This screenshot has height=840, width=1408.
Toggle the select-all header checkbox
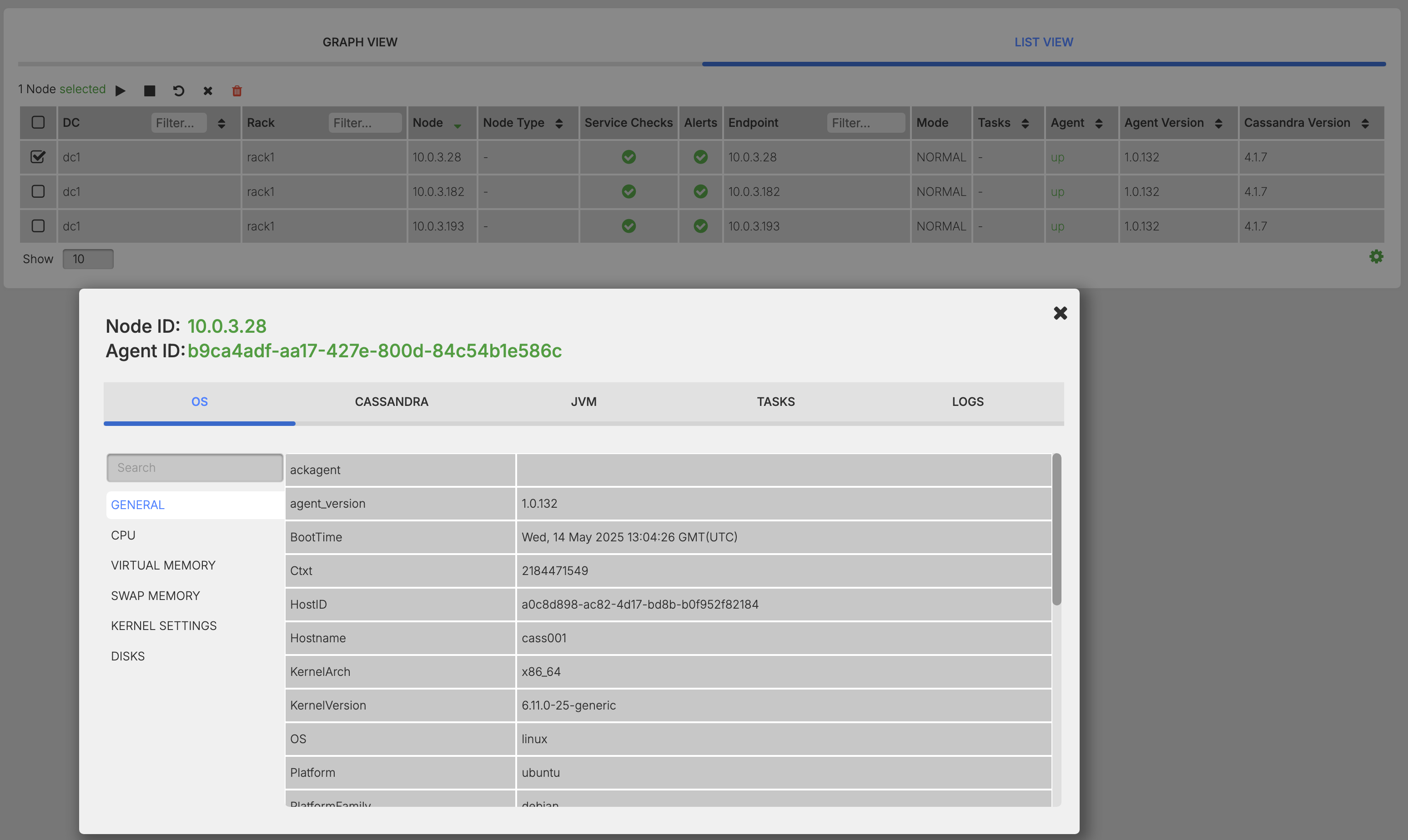pyautogui.click(x=38, y=122)
